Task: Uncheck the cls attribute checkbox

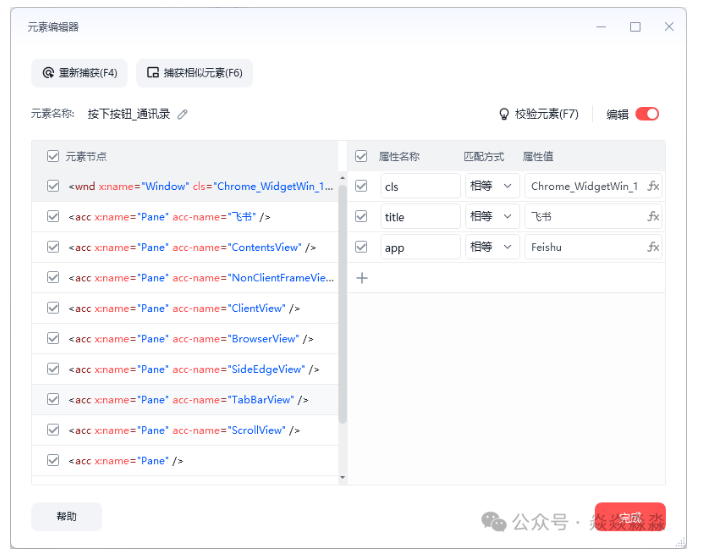Action: tap(361, 186)
